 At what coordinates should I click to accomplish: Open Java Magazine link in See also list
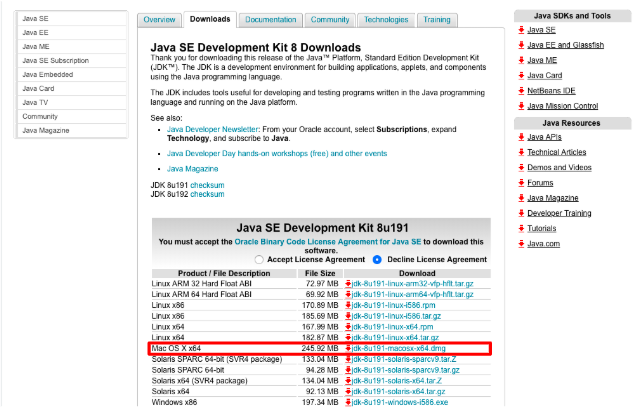192,169
